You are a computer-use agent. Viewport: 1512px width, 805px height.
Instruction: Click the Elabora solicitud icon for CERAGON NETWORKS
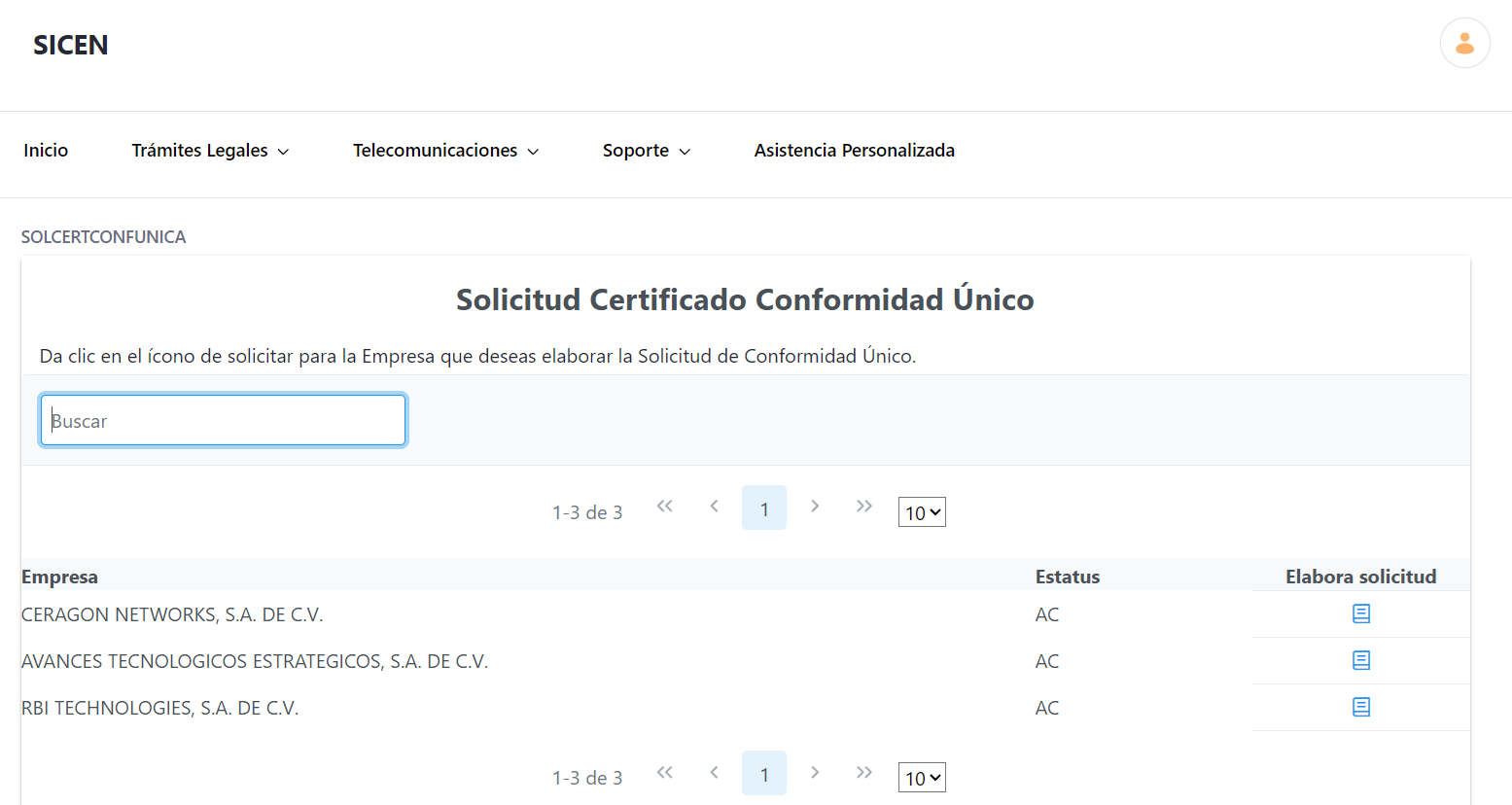click(x=1361, y=613)
